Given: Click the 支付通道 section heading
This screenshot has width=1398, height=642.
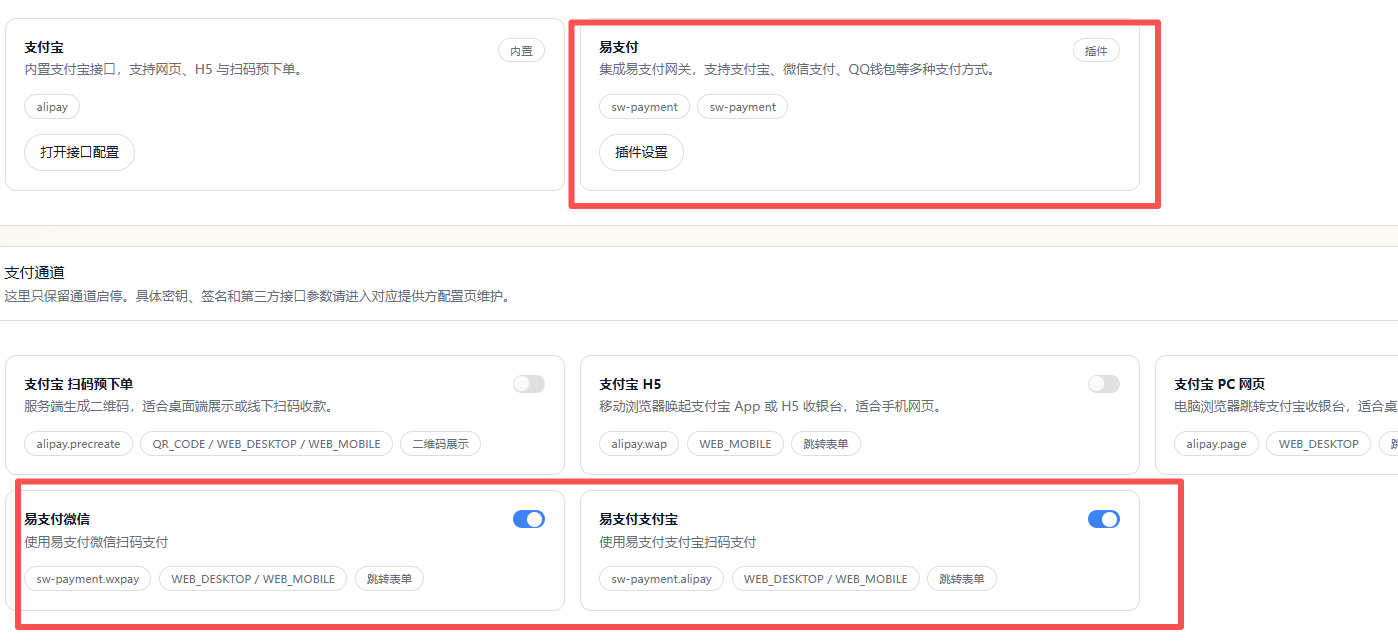Looking at the screenshot, I should point(35,272).
